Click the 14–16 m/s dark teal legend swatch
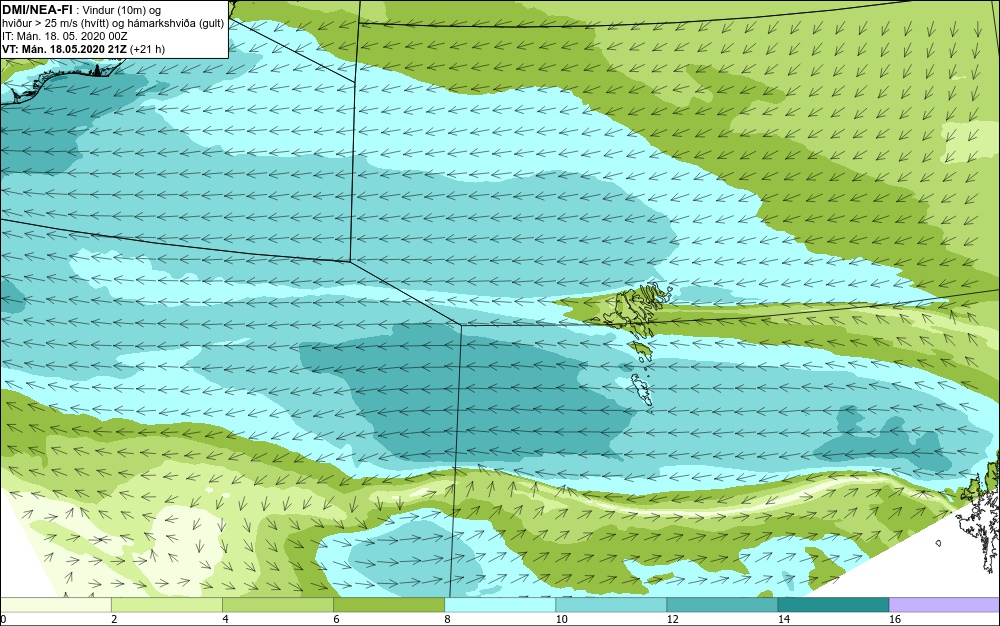The image size is (1000, 626). (833, 604)
